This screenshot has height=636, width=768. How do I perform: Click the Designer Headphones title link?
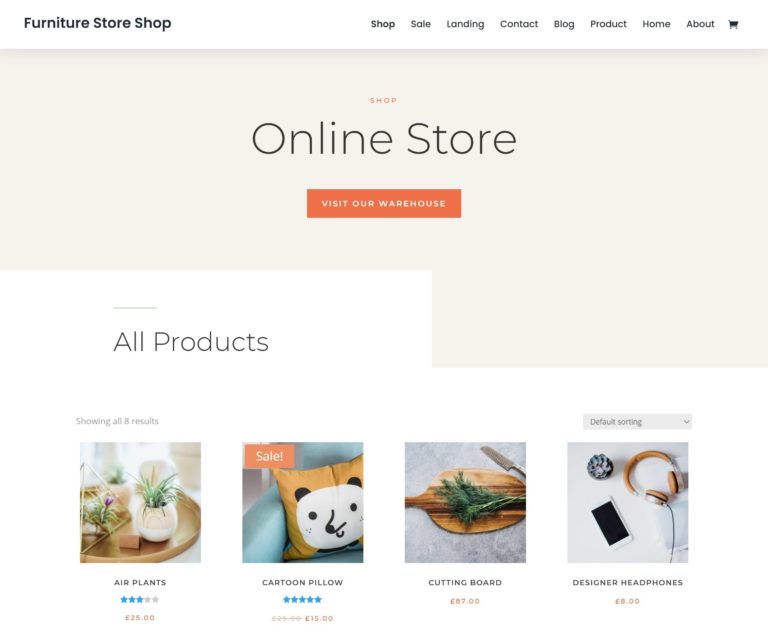pyautogui.click(x=627, y=583)
